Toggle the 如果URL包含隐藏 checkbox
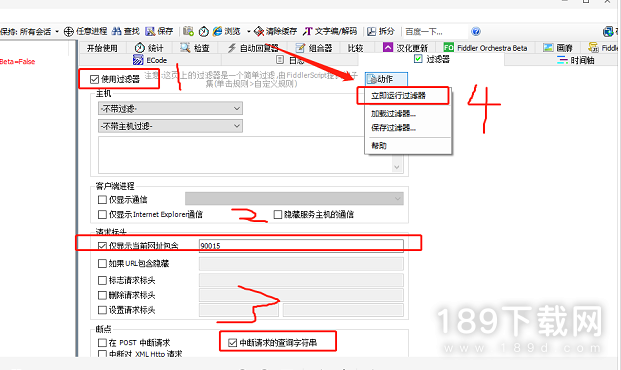The height and width of the screenshot is (370, 621). pyautogui.click(x=102, y=263)
